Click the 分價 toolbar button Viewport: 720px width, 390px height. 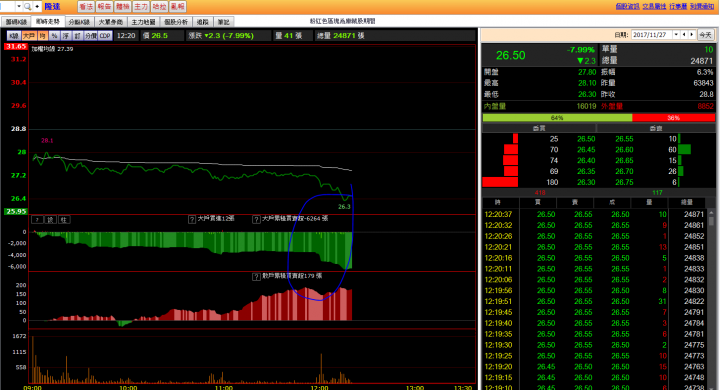(x=90, y=35)
